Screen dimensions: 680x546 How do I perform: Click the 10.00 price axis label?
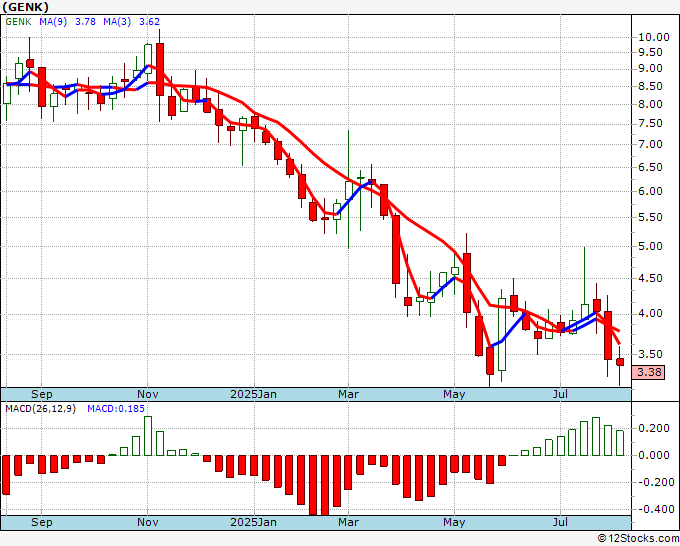pos(654,37)
